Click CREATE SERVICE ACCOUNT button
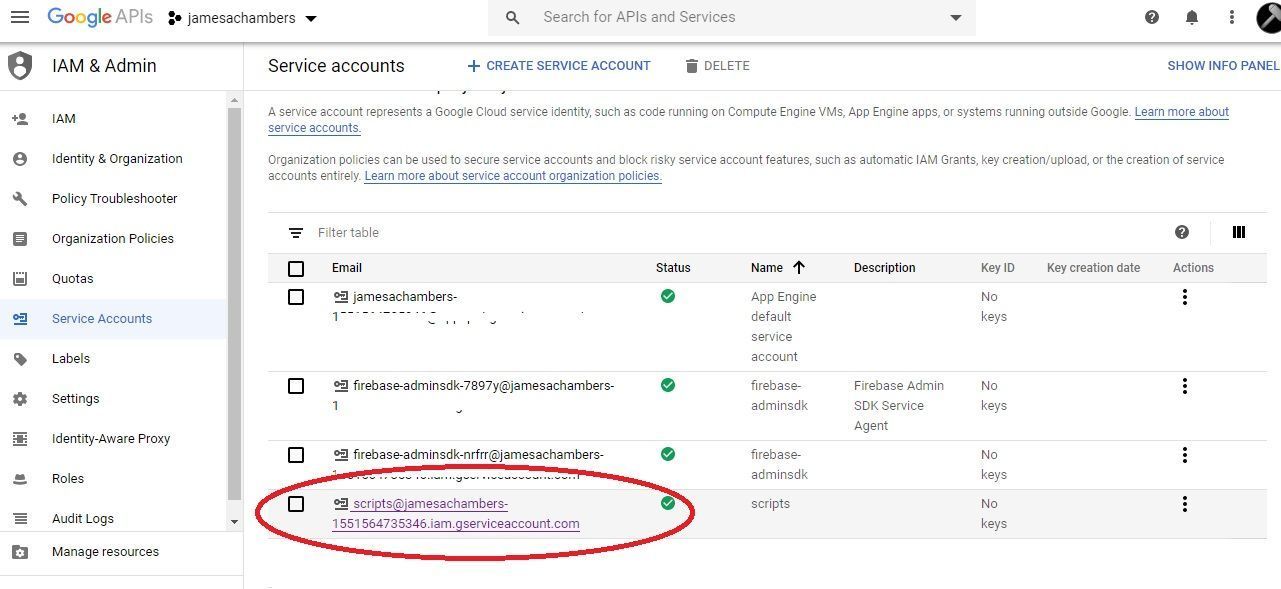The image size is (1281, 589). point(558,65)
